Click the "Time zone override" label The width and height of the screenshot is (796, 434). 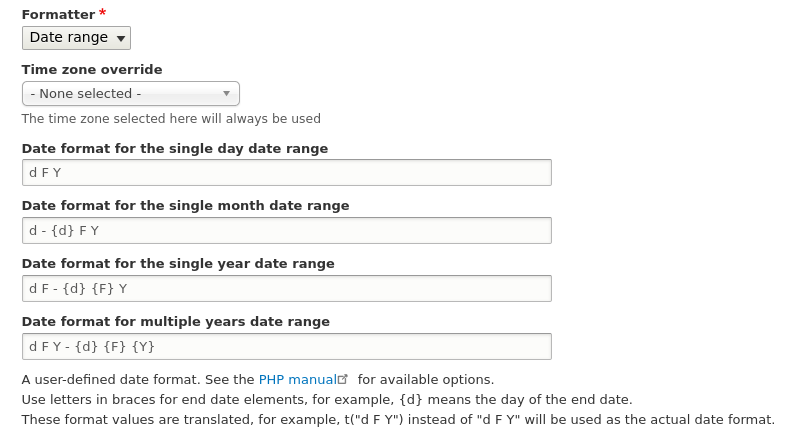tap(92, 70)
